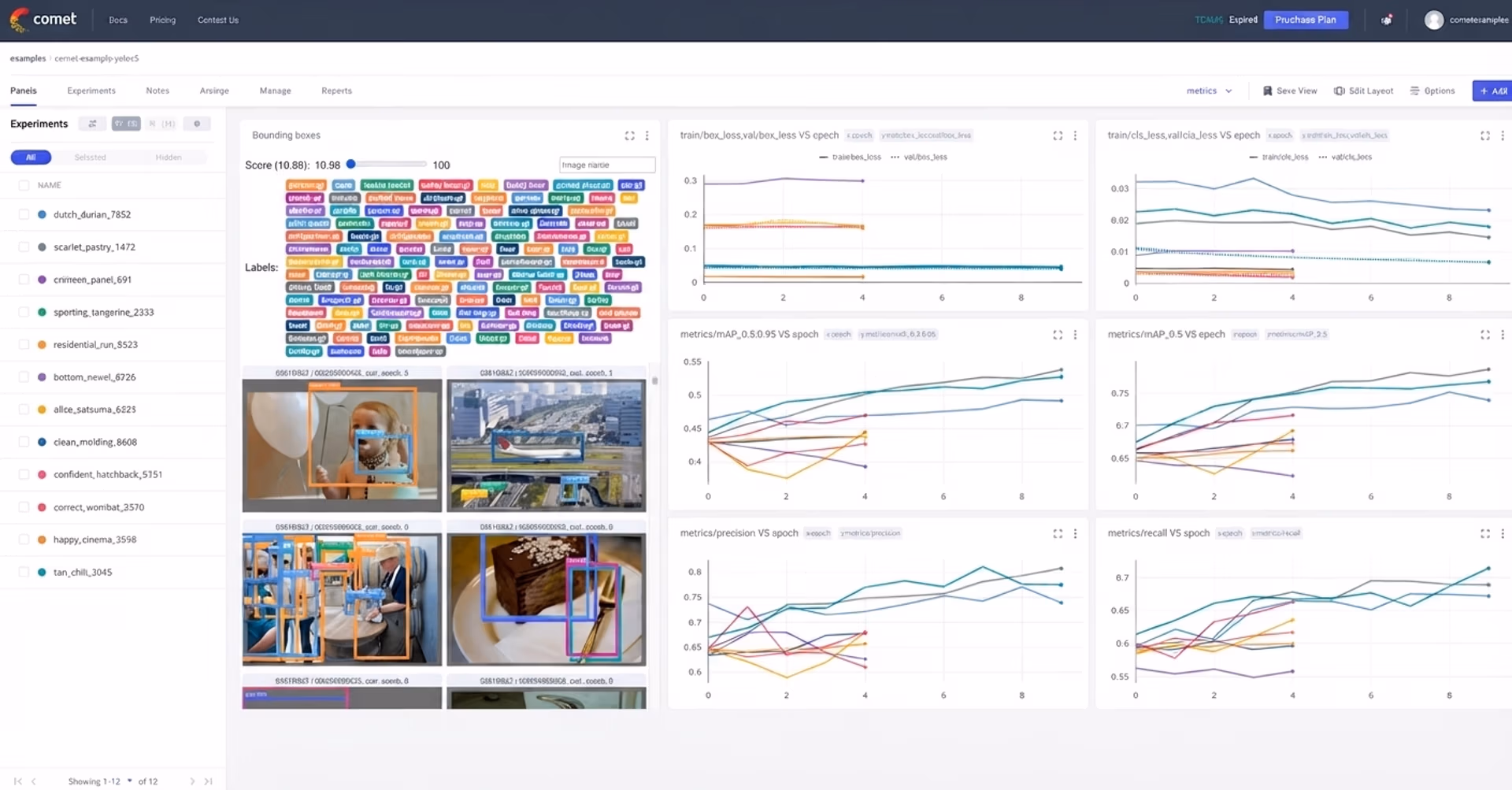This screenshot has height=790, width=1512.
Task: Toggle the select-all NAME checkbox
Action: (x=24, y=185)
